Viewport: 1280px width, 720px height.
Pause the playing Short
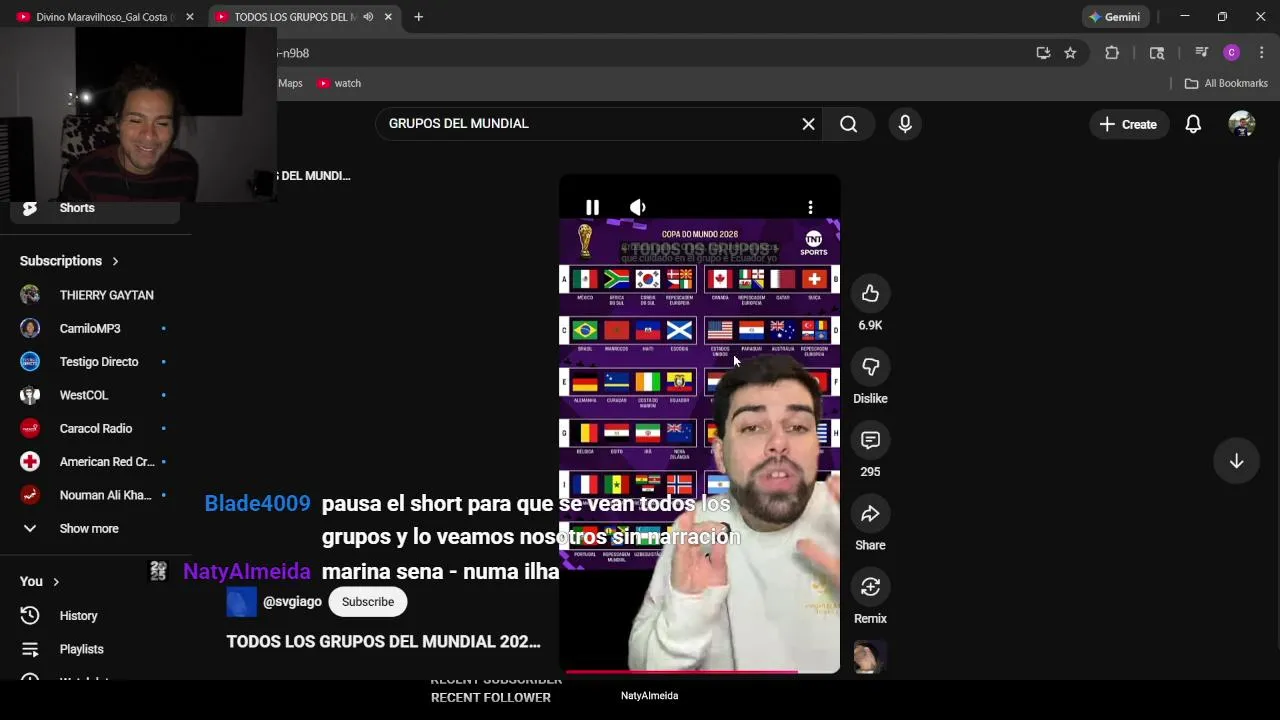pos(592,207)
